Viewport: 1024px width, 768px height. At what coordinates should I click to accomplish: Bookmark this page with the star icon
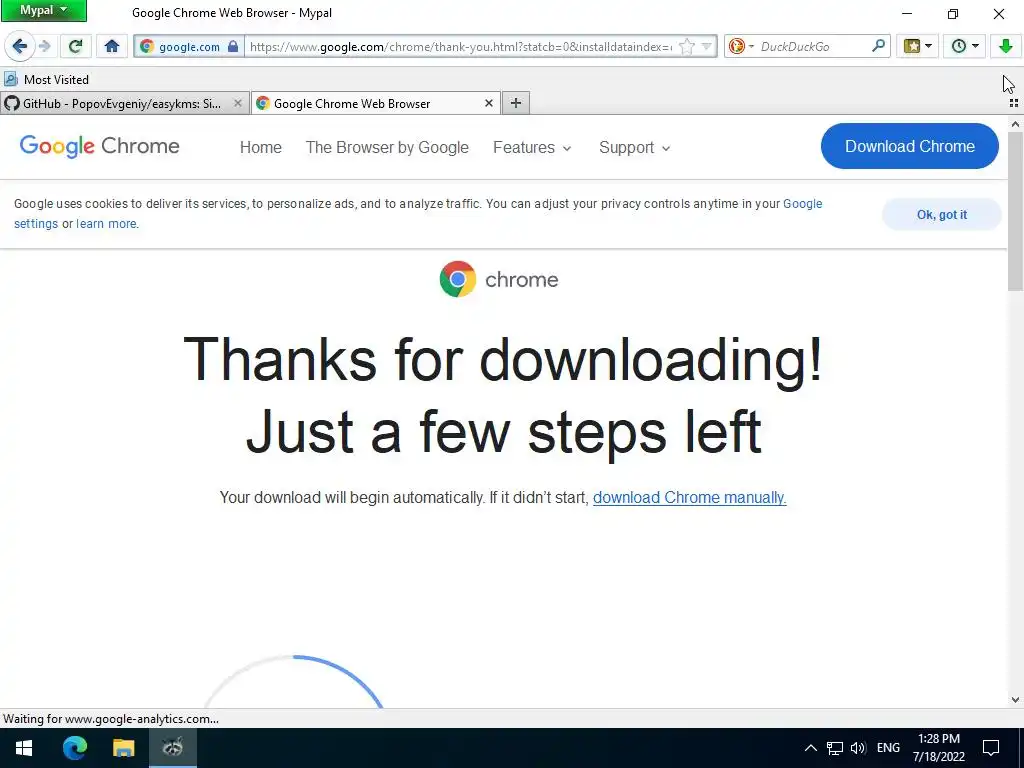pos(687,46)
